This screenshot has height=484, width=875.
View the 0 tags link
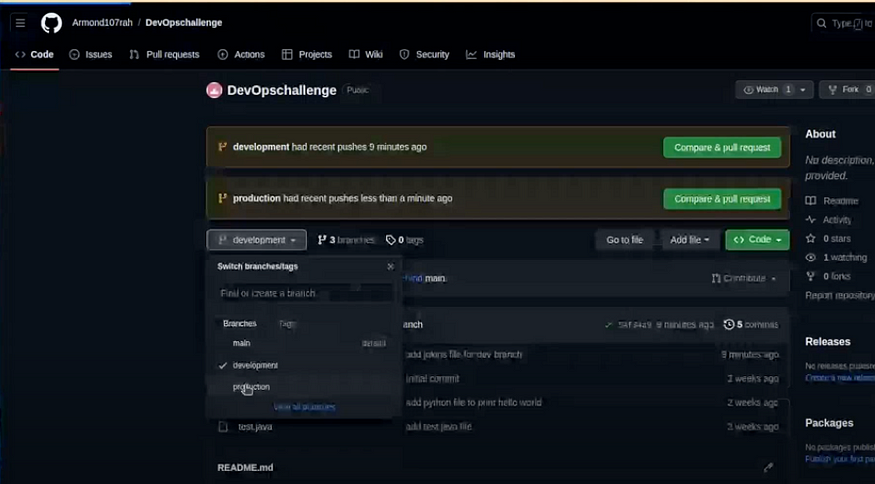(405, 240)
